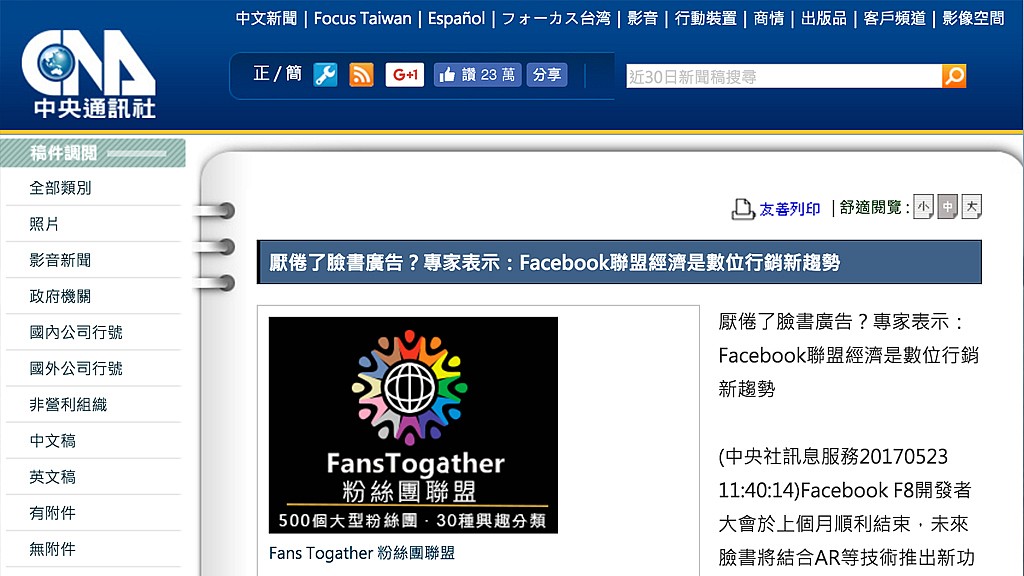This screenshot has height=576, width=1024.
Task: Open the blue wrench tool icon
Action: [325, 74]
